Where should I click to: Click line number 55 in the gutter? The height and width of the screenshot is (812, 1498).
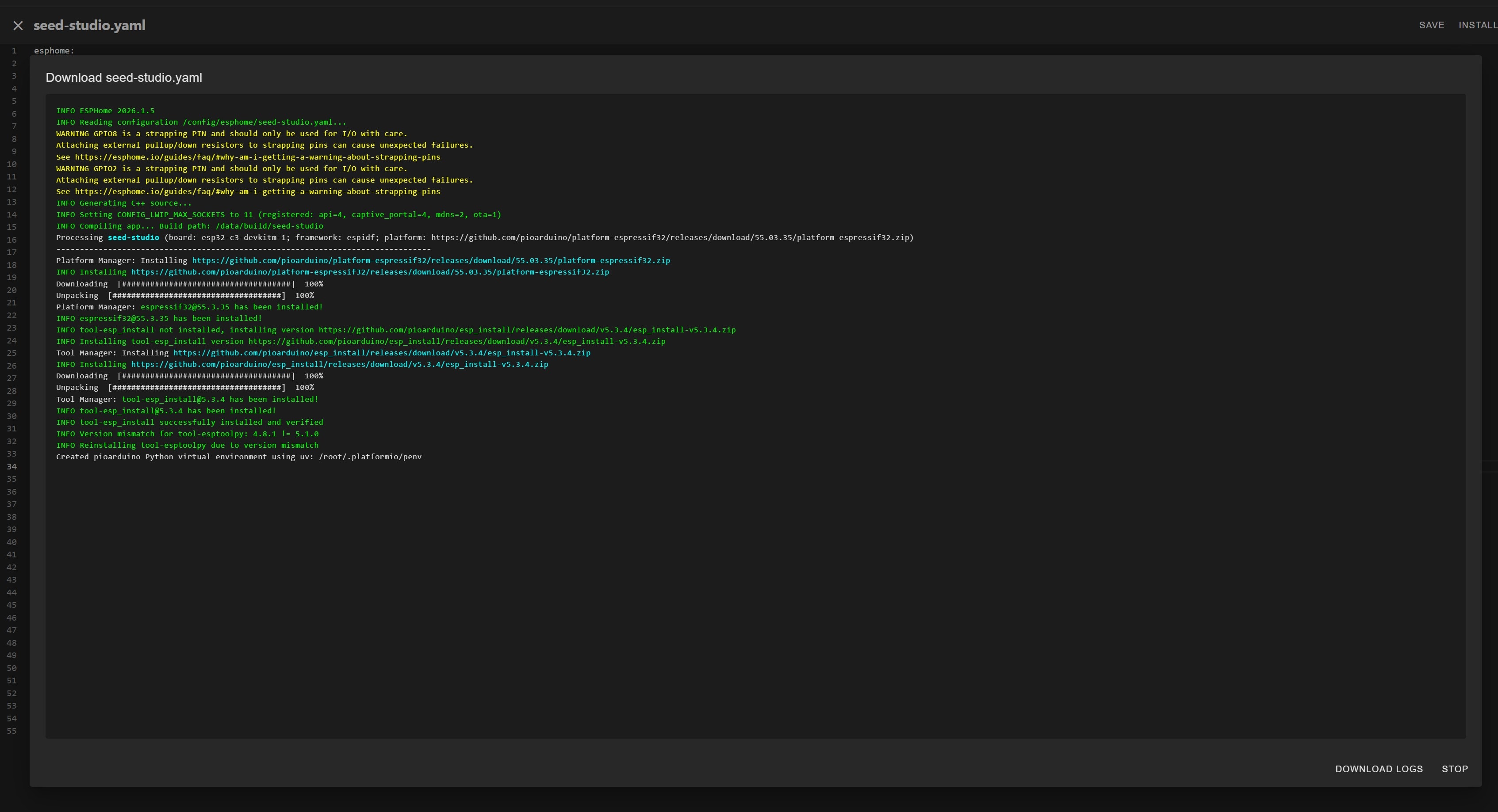11,731
